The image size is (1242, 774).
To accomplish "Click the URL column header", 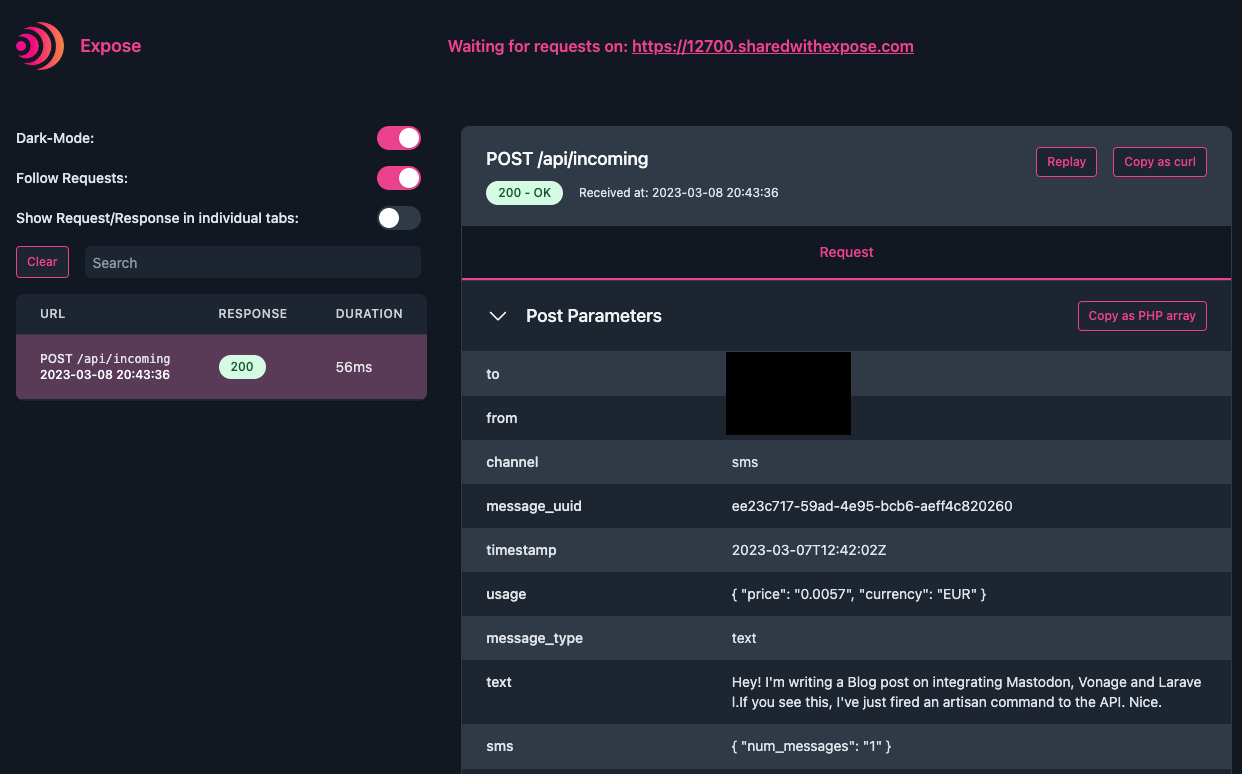I will click(52, 314).
